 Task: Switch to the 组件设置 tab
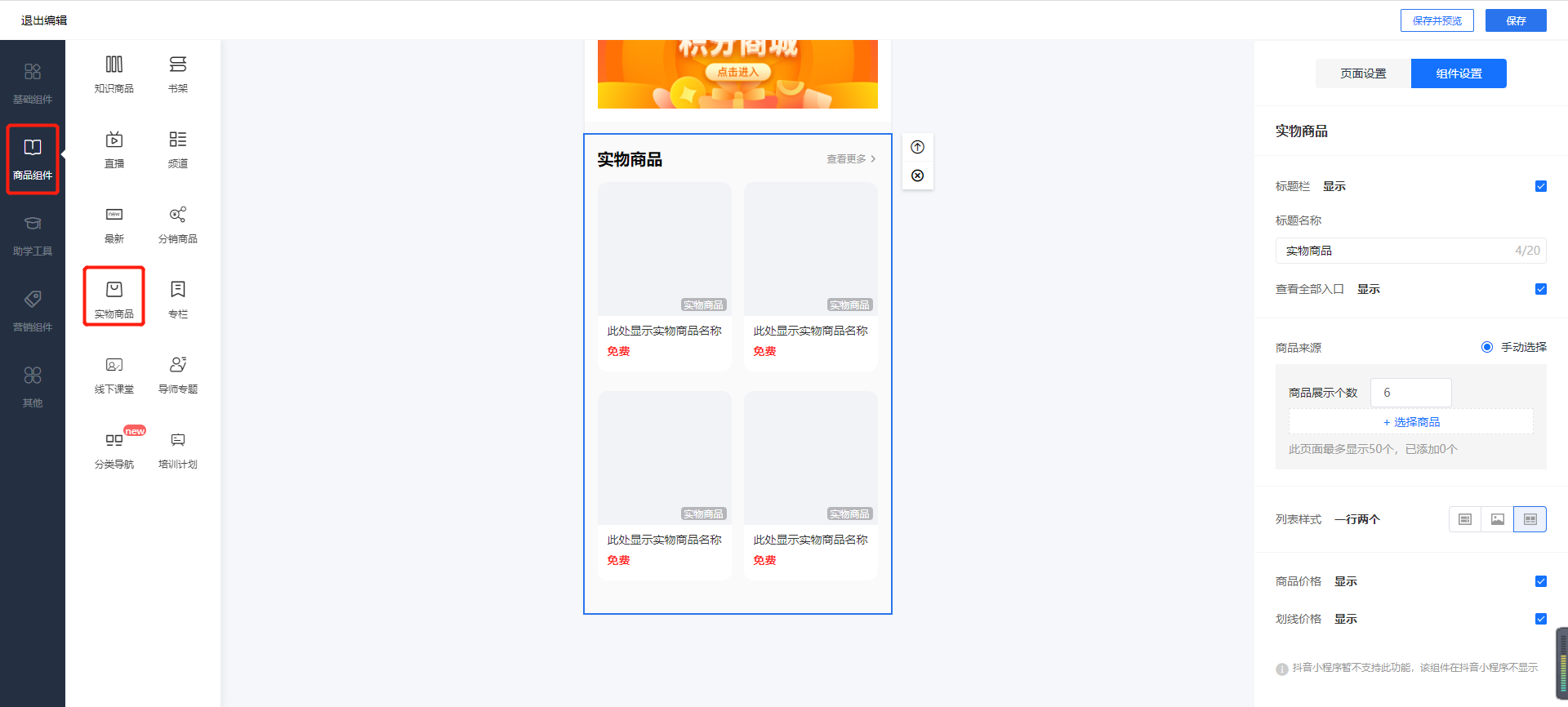coord(1459,73)
